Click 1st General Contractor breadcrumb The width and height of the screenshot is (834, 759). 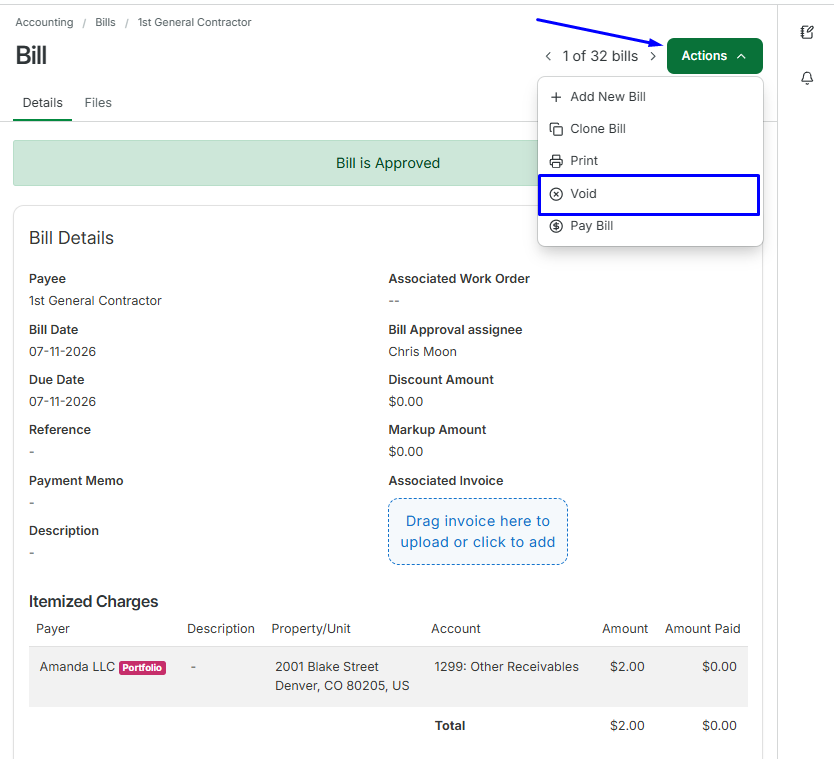tap(194, 22)
